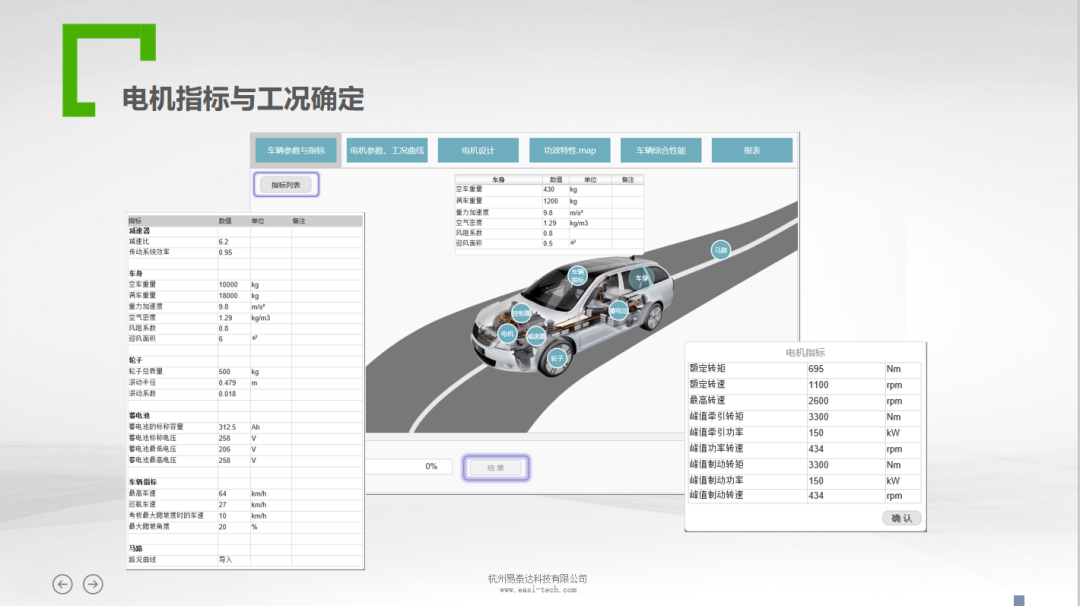Edit 峰值制动功率 value 150
This screenshot has width=1080, height=606.
point(845,481)
